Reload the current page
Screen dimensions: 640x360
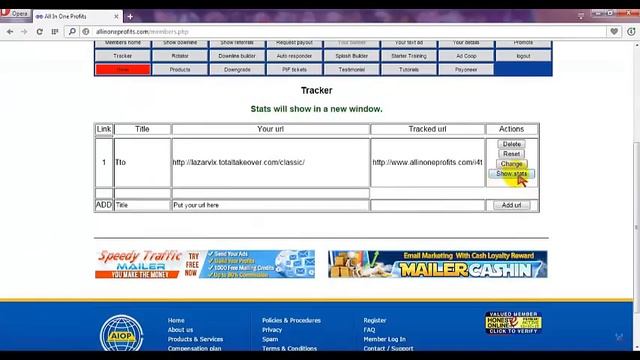point(40,31)
